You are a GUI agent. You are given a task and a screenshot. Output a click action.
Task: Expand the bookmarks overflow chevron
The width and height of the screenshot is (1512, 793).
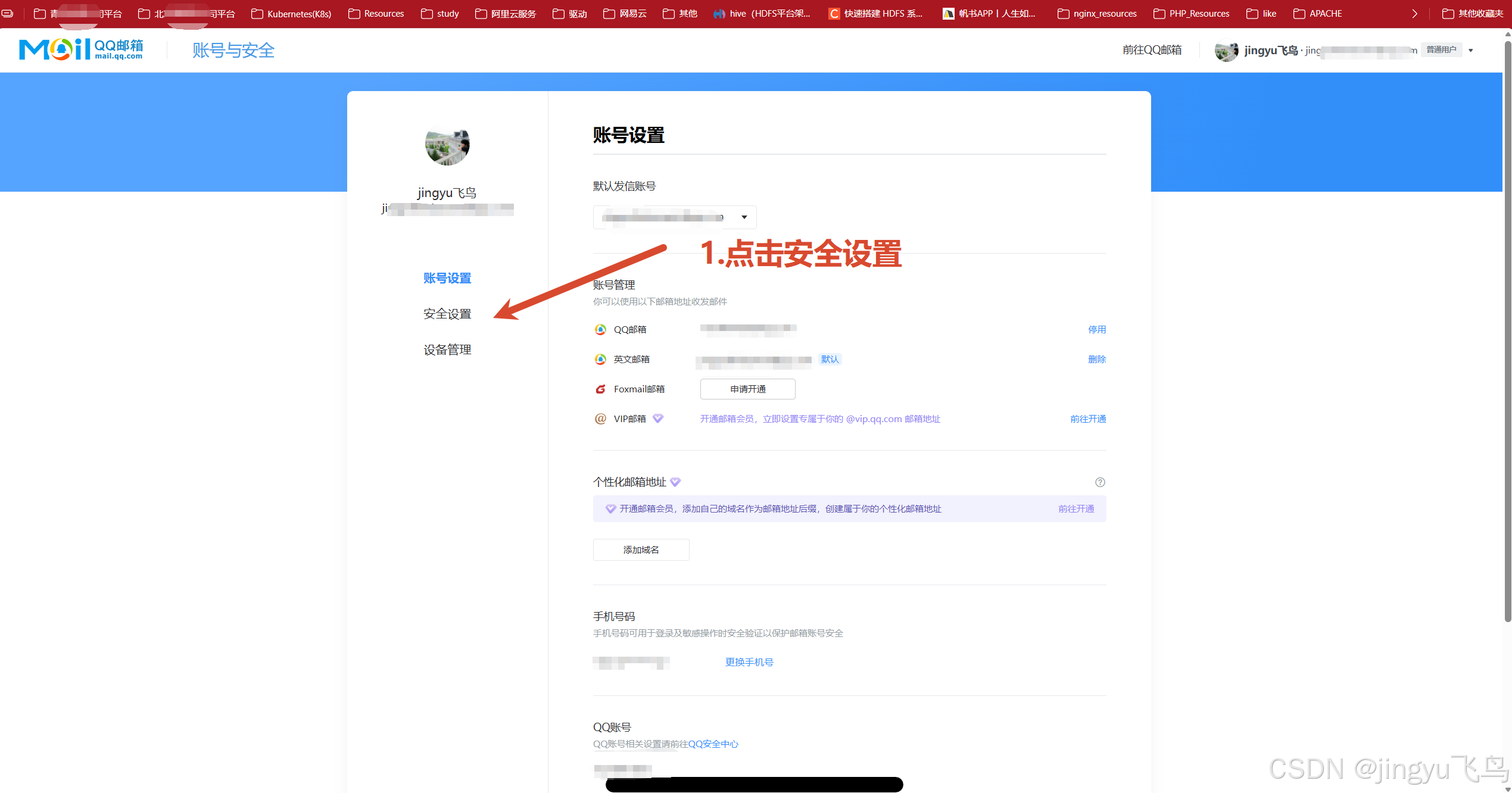1414,14
